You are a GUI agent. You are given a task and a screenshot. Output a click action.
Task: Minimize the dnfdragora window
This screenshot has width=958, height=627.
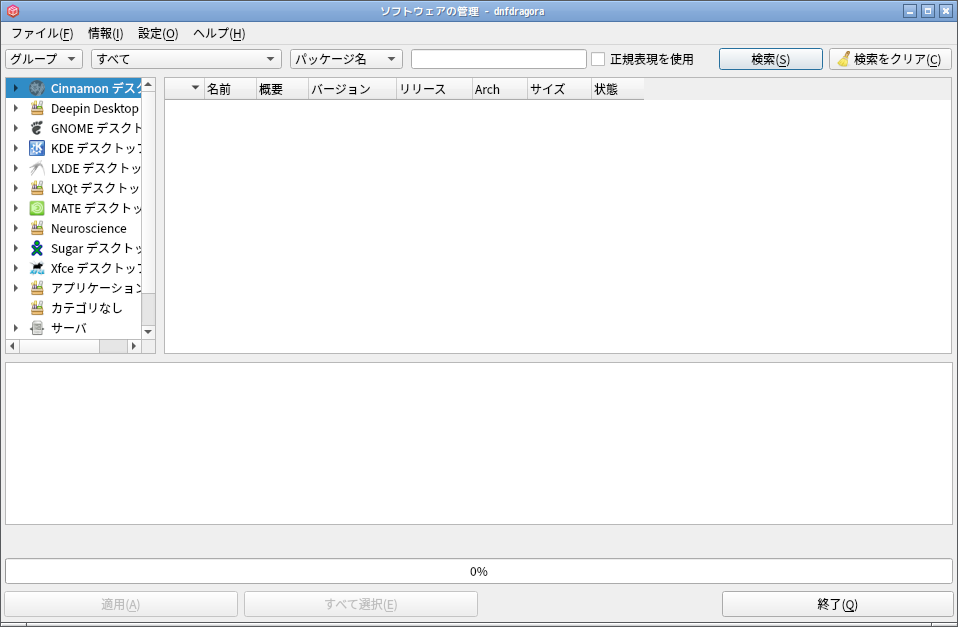[x=910, y=11]
